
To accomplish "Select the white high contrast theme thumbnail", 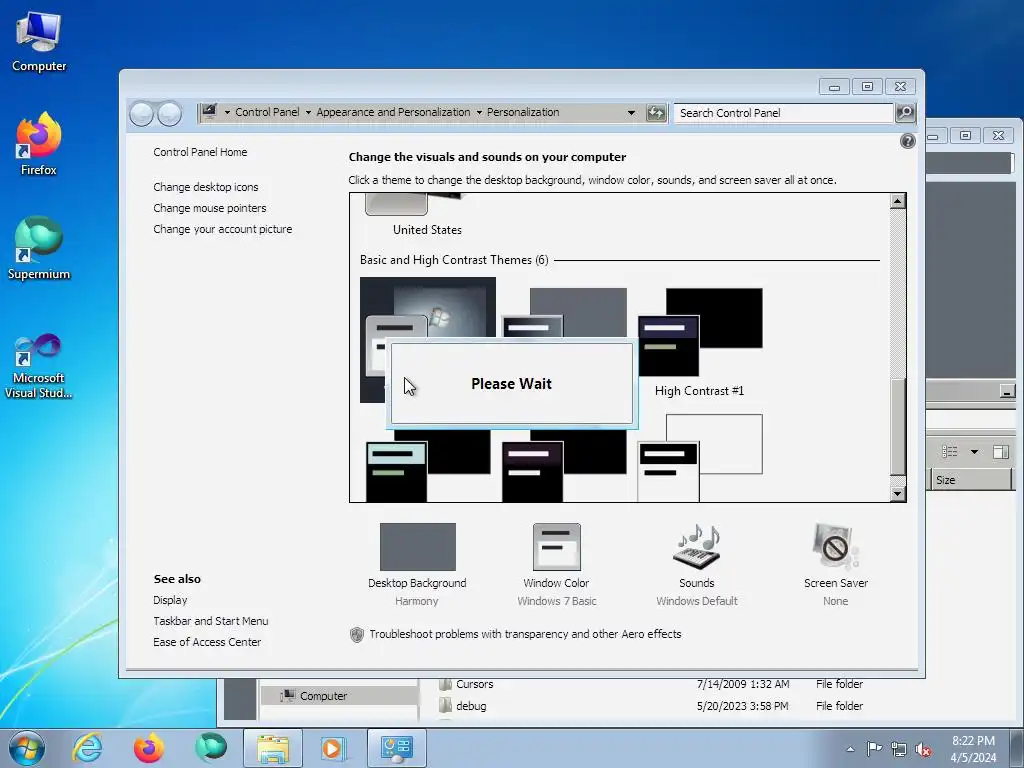I will [699, 458].
